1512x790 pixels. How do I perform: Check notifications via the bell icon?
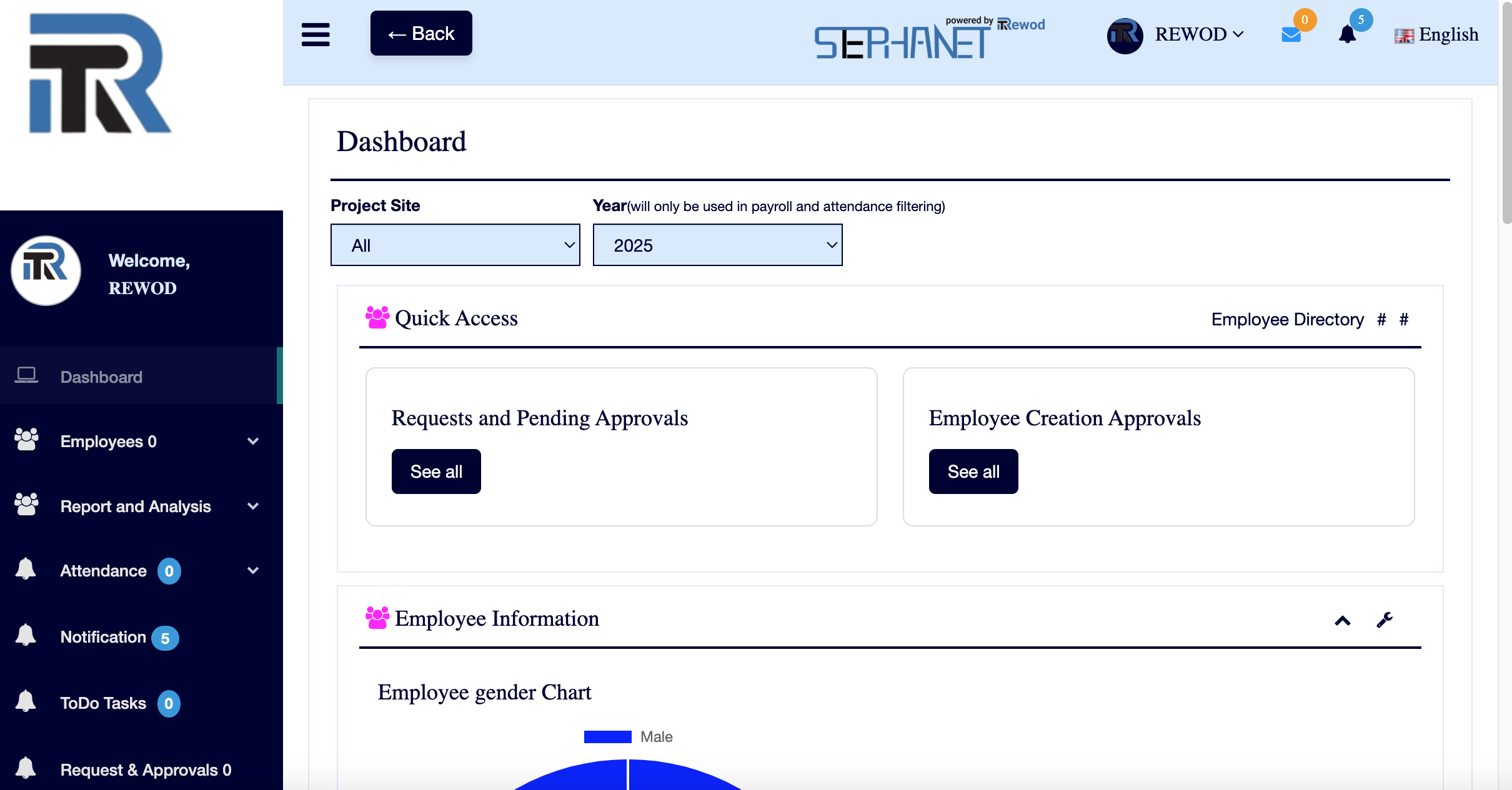tap(1347, 36)
